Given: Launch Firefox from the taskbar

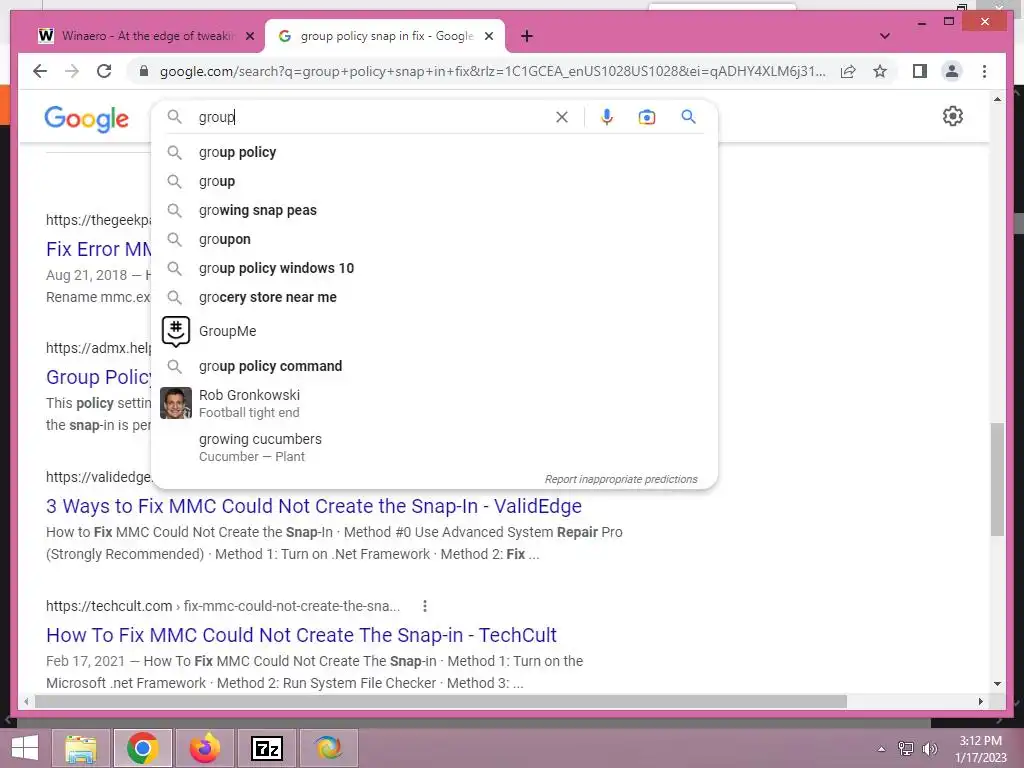Looking at the screenshot, I should [204, 748].
